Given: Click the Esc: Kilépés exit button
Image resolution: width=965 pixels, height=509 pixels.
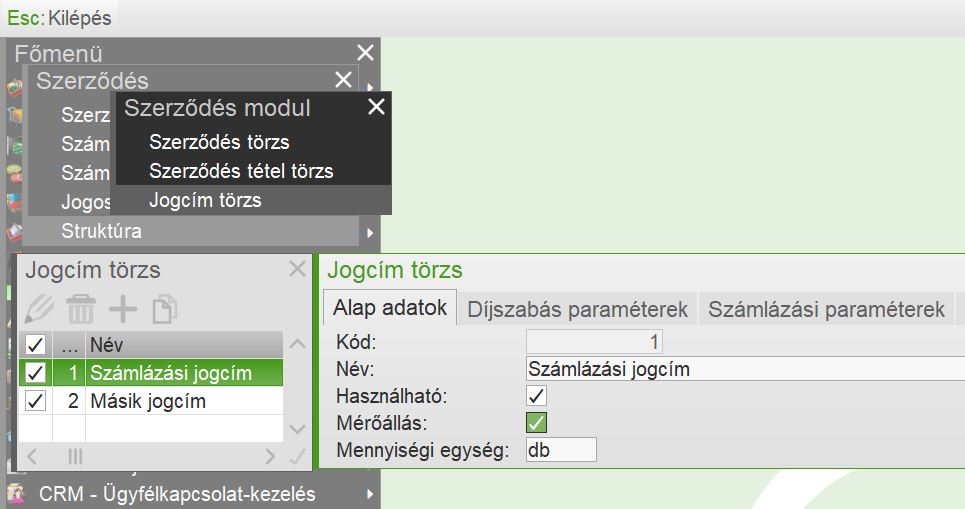Looking at the screenshot, I should point(59,18).
